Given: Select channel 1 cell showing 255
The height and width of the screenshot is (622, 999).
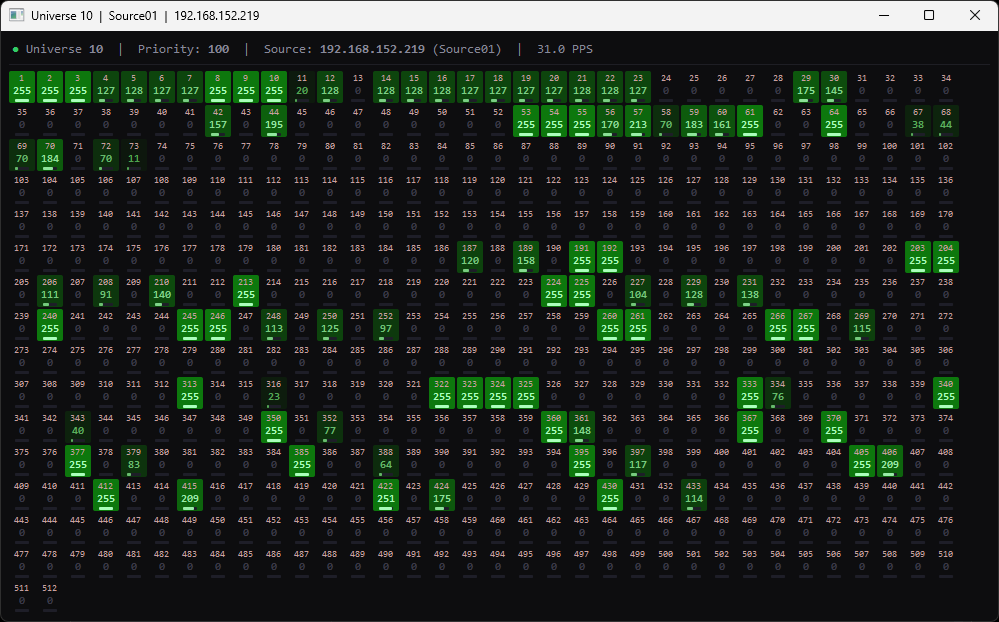Looking at the screenshot, I should (21, 87).
